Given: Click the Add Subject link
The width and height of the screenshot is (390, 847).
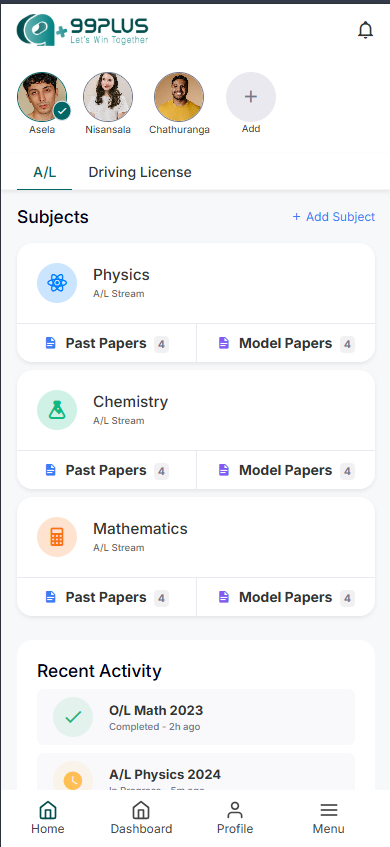Looking at the screenshot, I should tap(334, 217).
